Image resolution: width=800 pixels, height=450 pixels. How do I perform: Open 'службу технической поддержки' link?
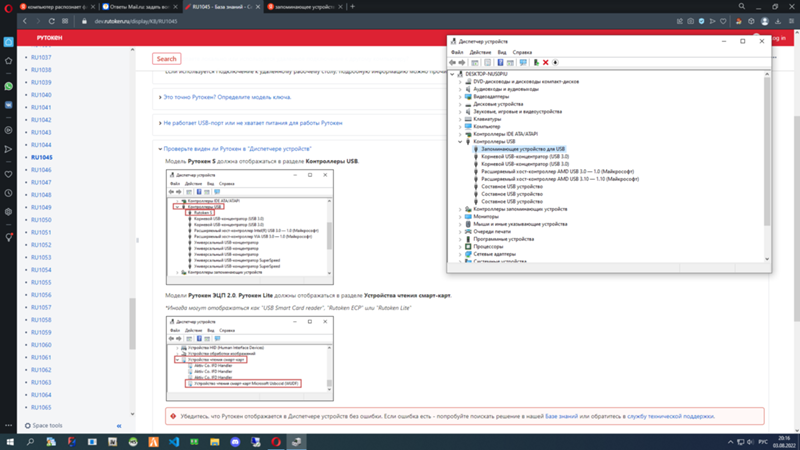(x=670, y=416)
